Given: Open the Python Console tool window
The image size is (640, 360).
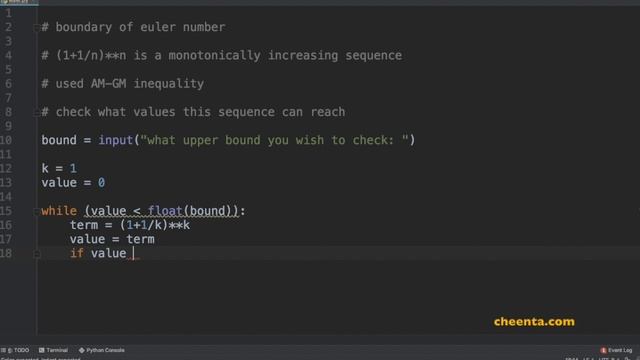Looking at the screenshot, I should pos(101,350).
